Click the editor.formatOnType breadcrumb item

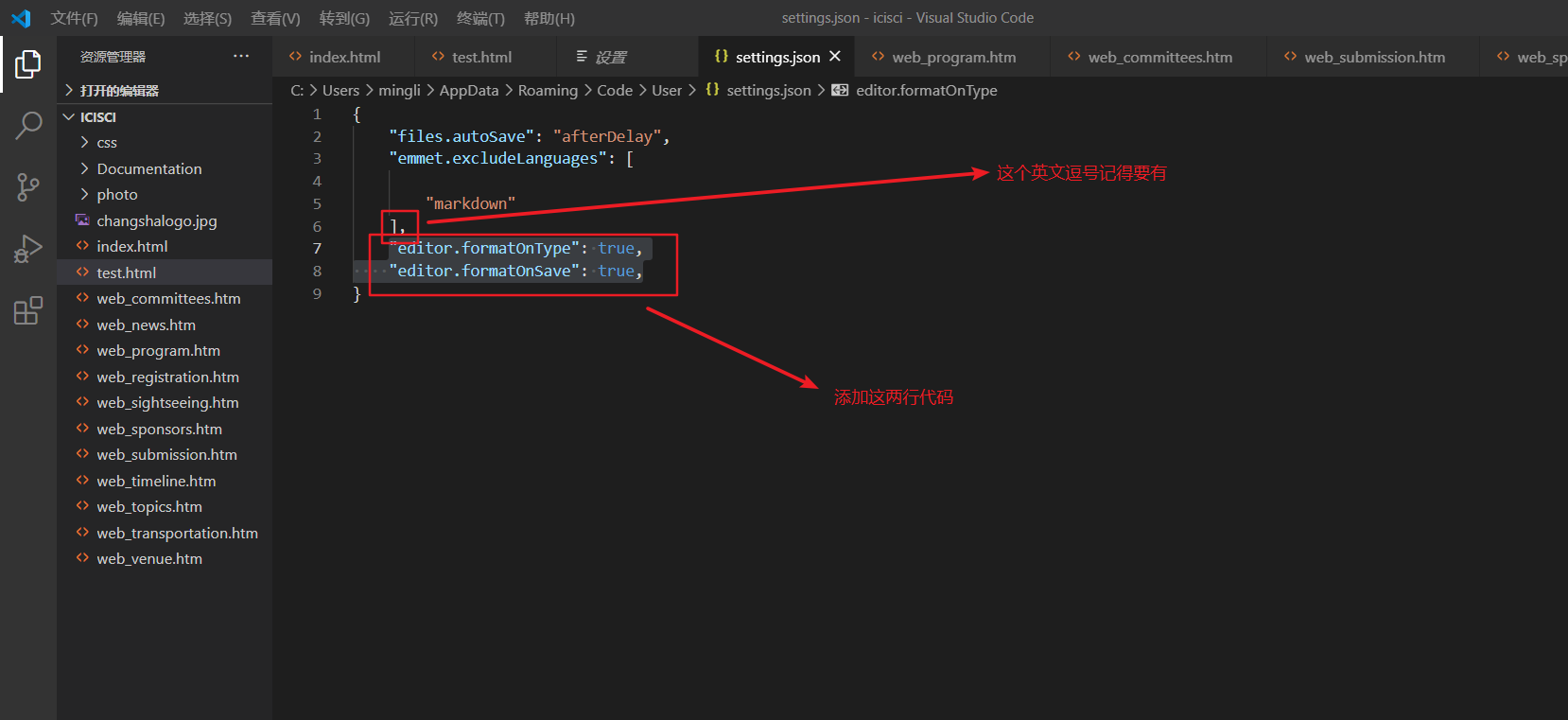pyautogui.click(x=927, y=90)
